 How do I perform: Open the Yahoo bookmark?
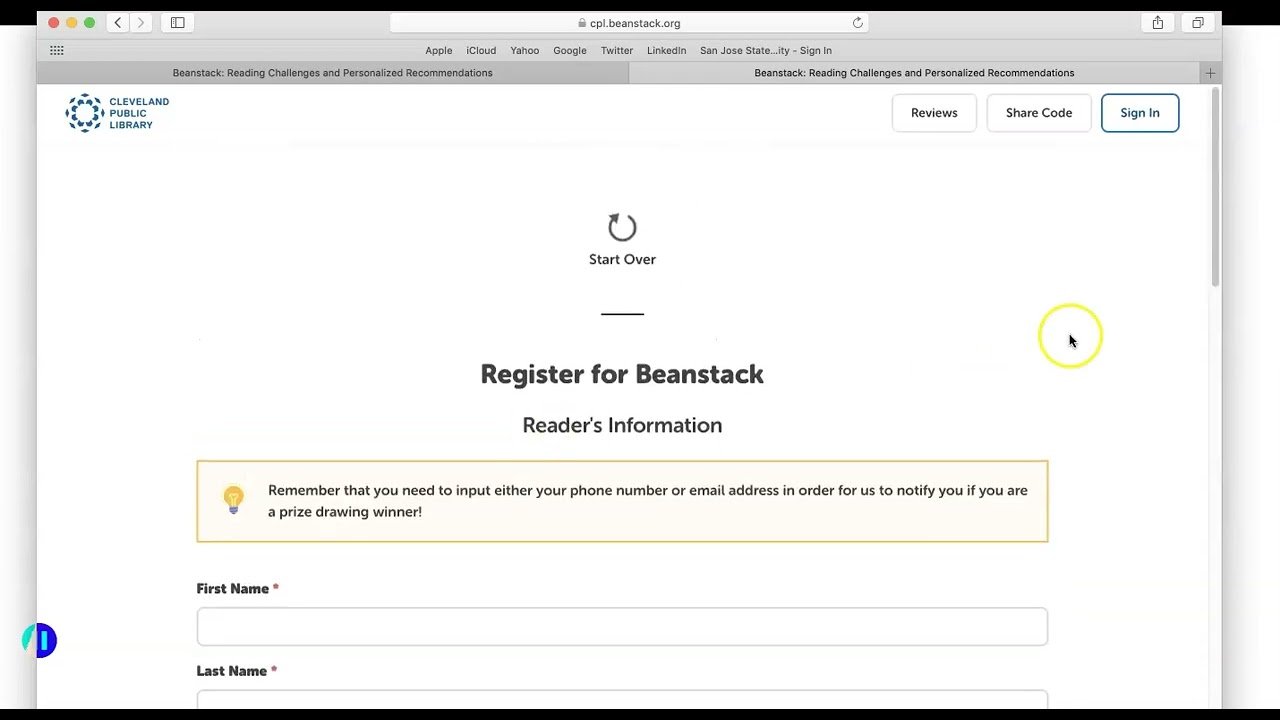coord(525,50)
